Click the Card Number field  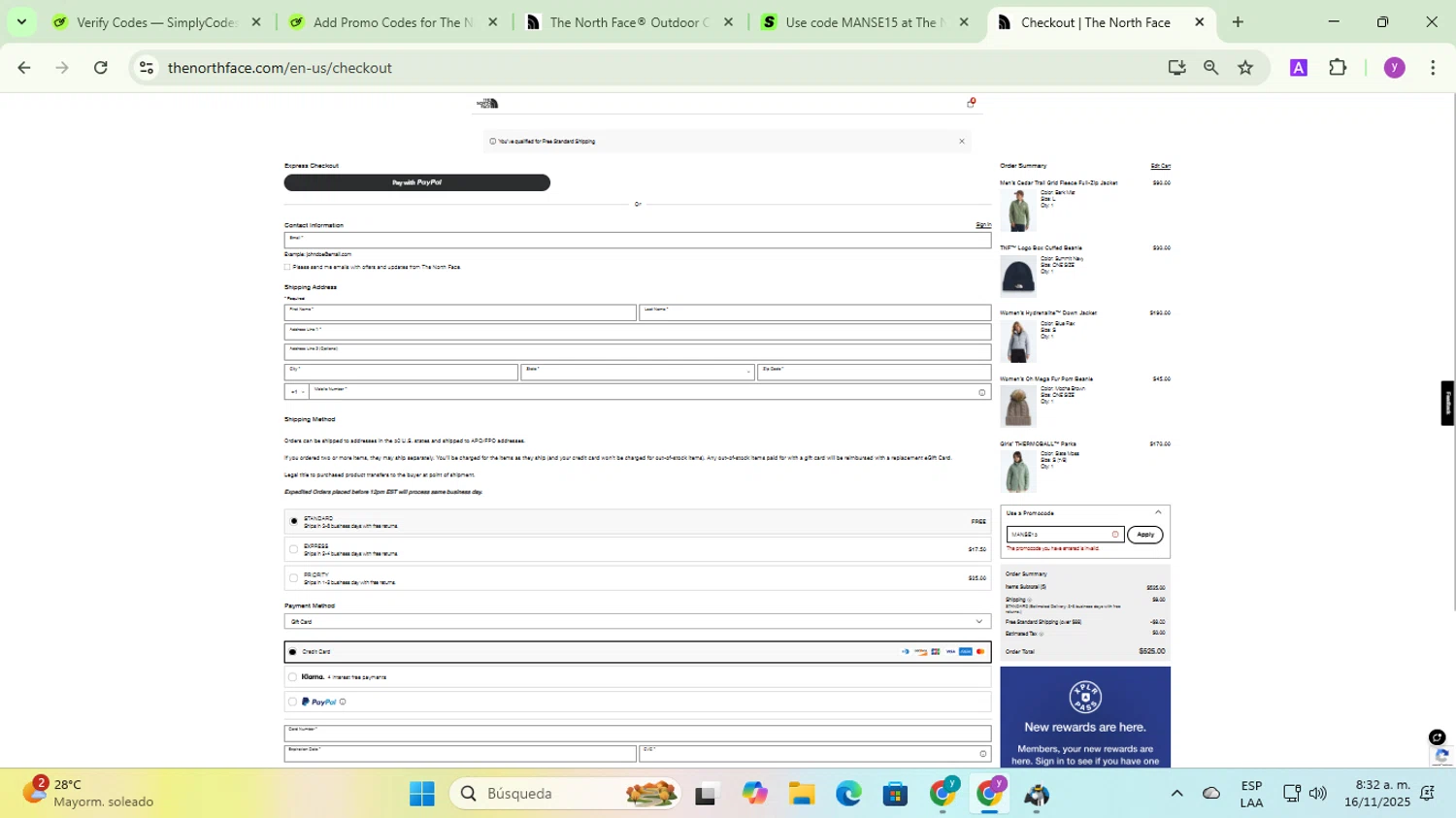click(638, 734)
